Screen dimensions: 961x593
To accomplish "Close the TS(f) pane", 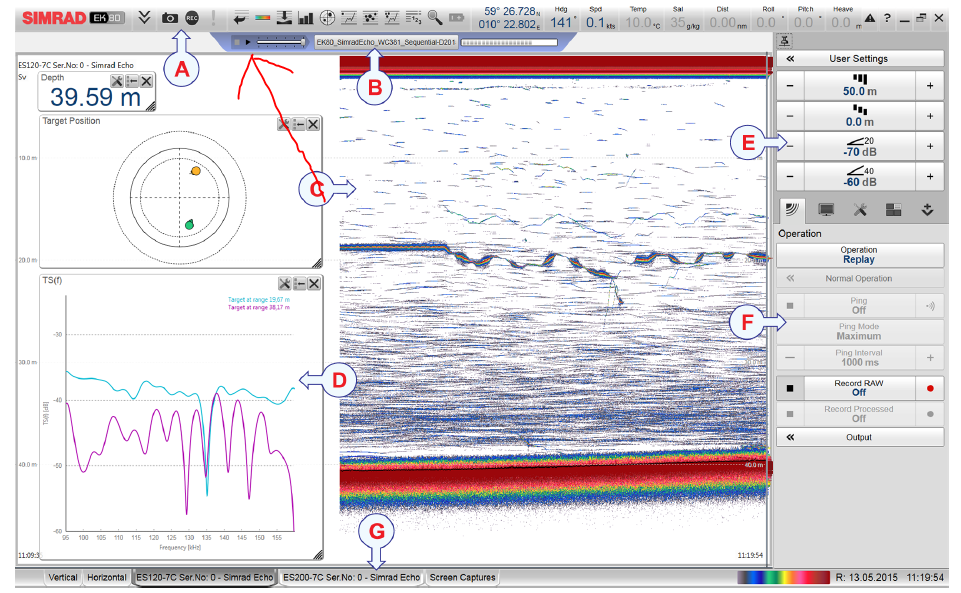I will [314, 284].
